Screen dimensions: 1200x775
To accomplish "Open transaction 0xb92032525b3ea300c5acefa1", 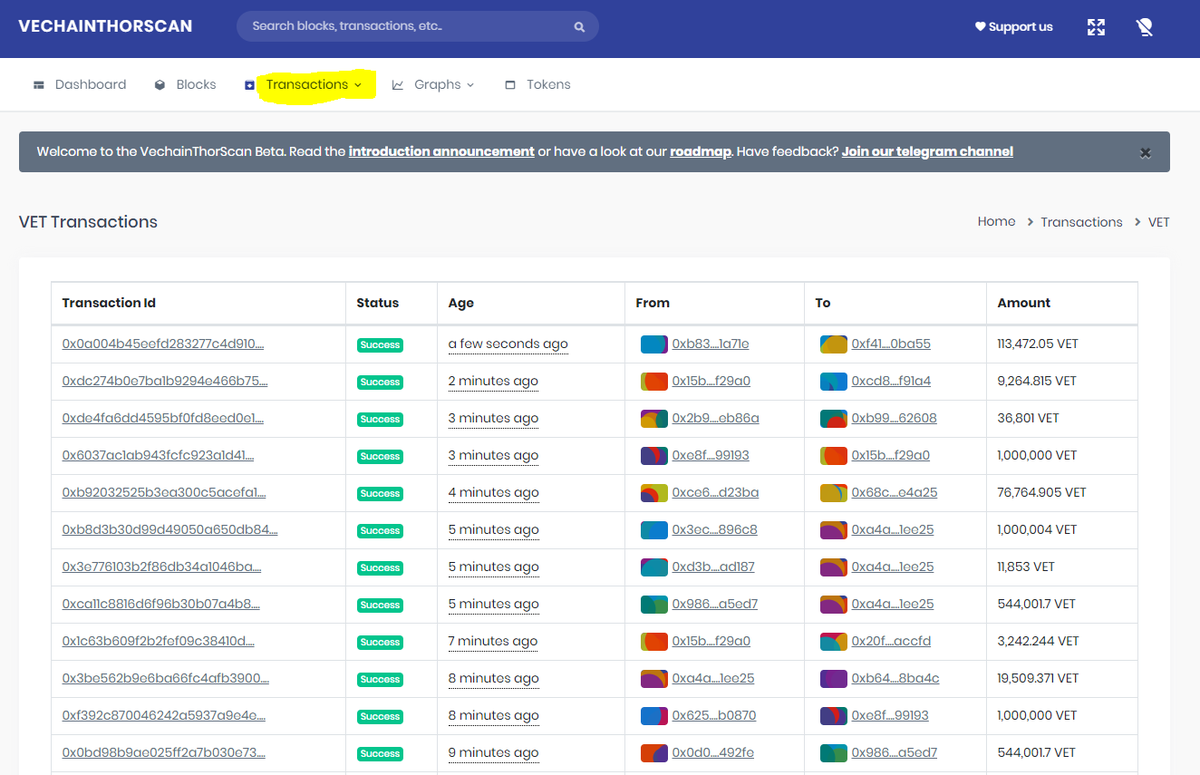I will (164, 492).
